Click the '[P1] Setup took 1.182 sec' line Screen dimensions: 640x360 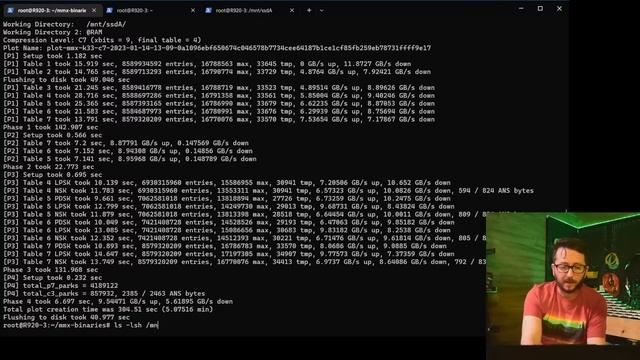click(x=53, y=56)
